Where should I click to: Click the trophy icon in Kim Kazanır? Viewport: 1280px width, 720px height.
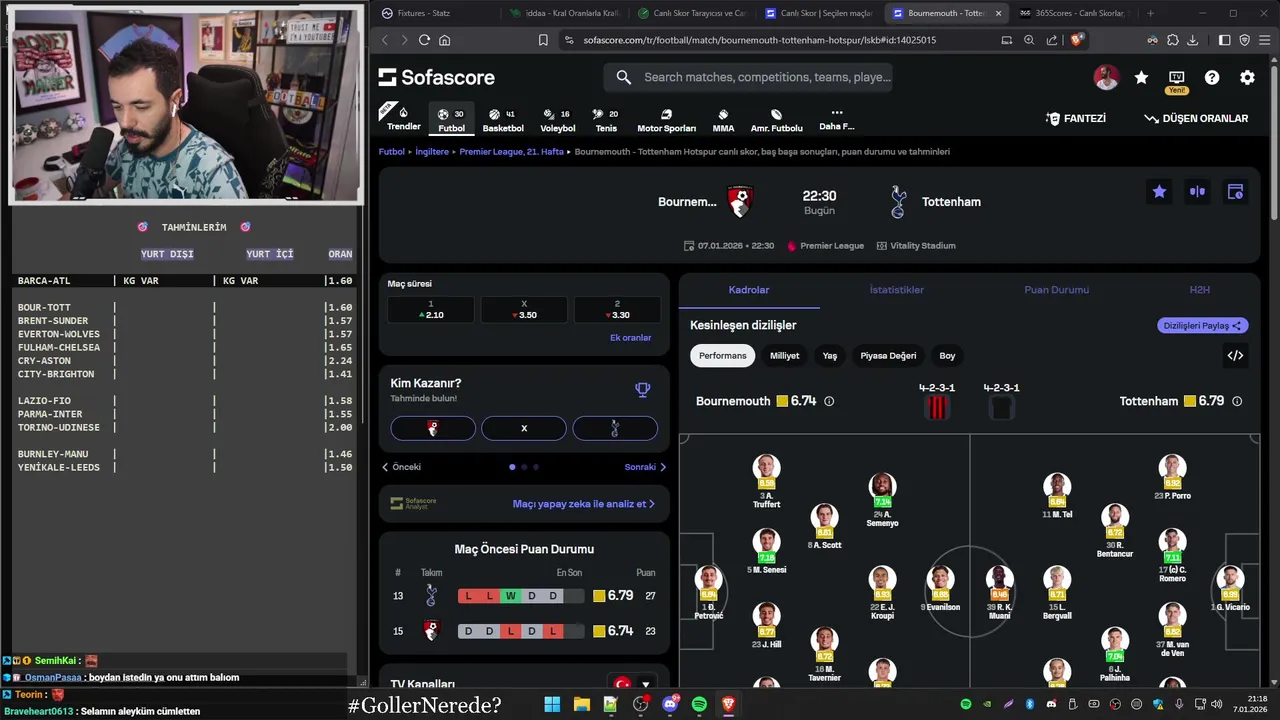[x=643, y=390]
